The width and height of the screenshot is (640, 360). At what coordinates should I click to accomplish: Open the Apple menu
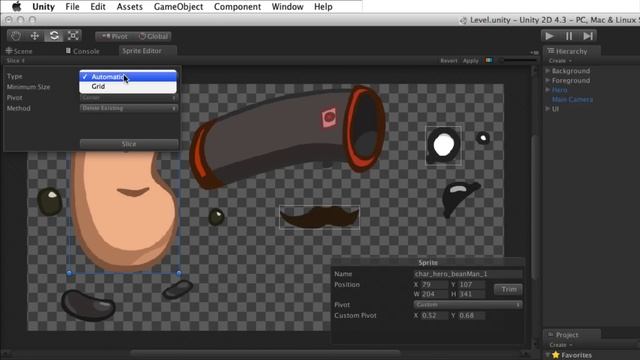[16, 7]
